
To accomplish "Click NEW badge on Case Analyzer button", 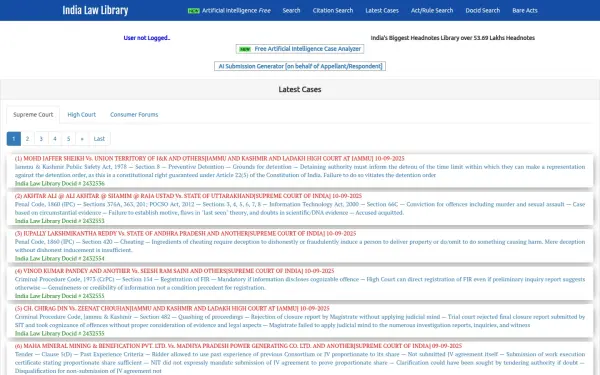I will point(245,49).
